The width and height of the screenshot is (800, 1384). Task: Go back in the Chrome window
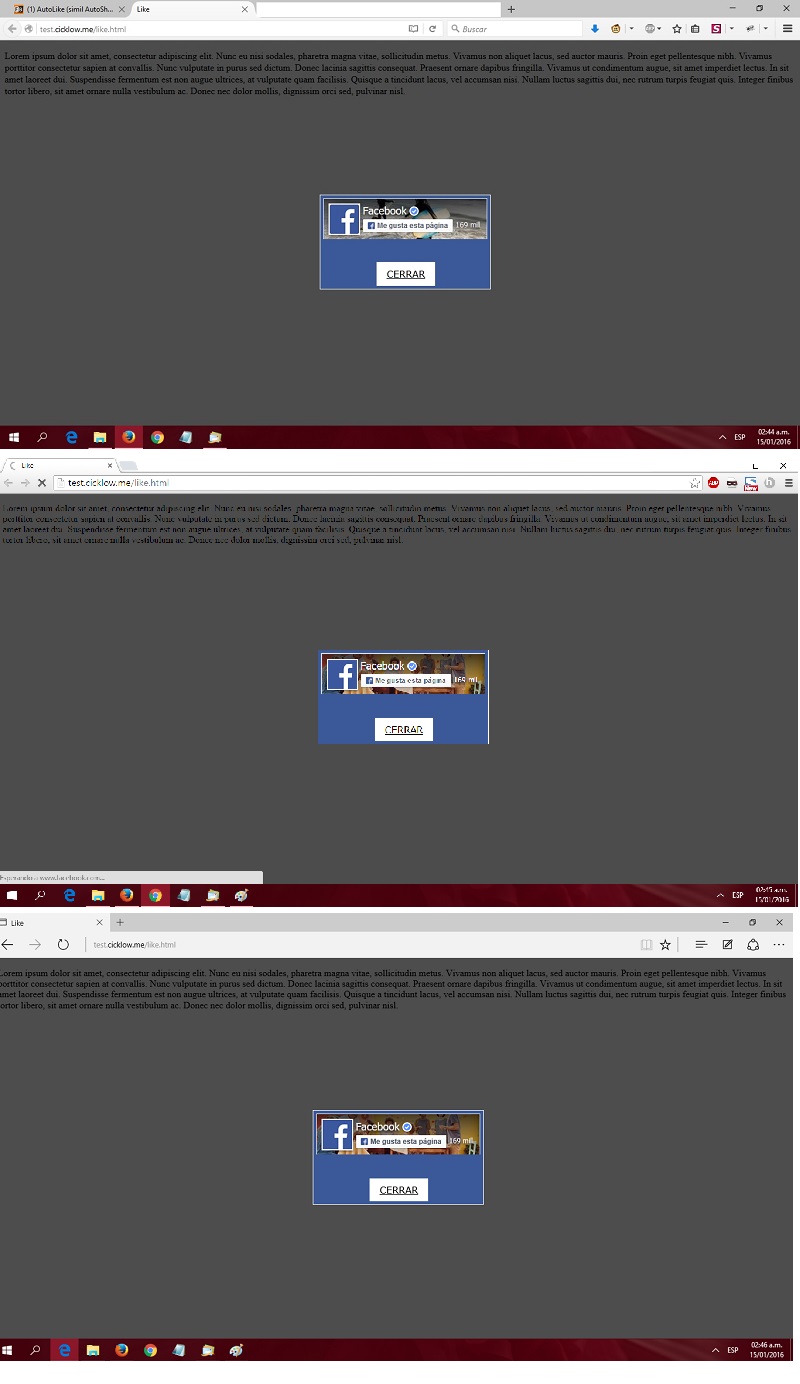click(8, 483)
